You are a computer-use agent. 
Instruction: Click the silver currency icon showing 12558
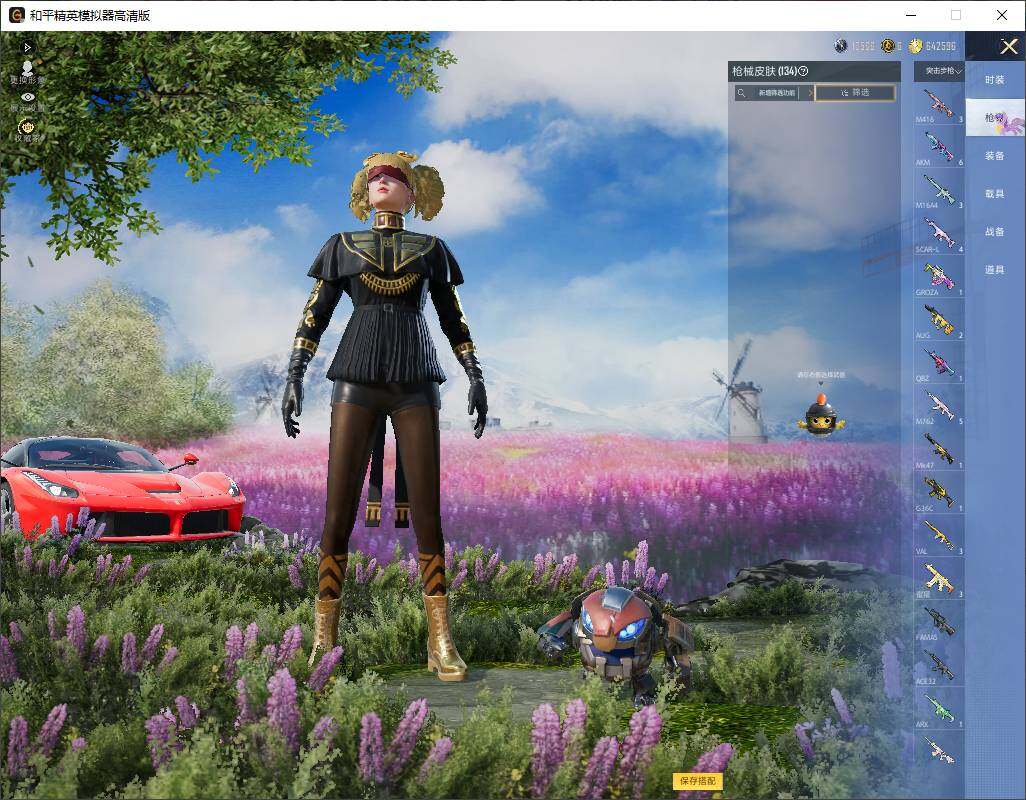pyautogui.click(x=841, y=46)
